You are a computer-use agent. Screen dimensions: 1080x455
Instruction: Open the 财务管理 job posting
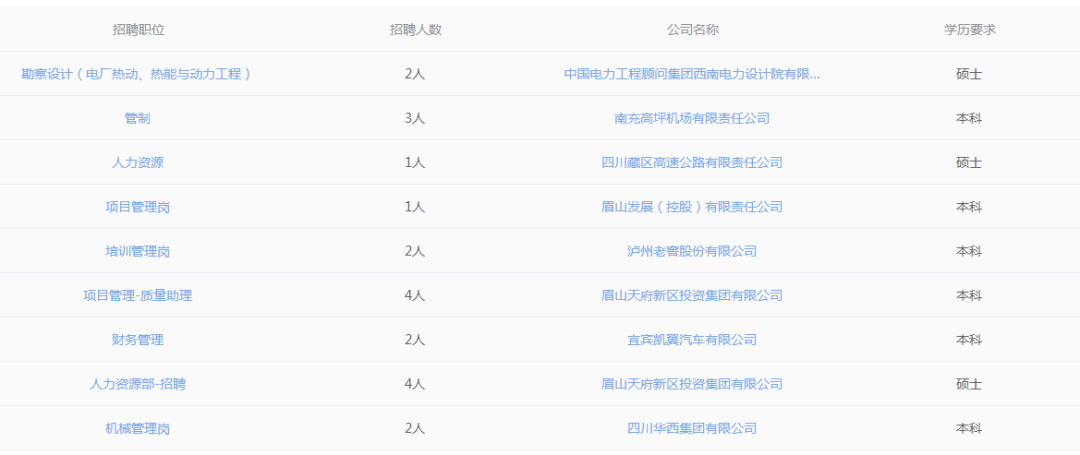(x=137, y=339)
